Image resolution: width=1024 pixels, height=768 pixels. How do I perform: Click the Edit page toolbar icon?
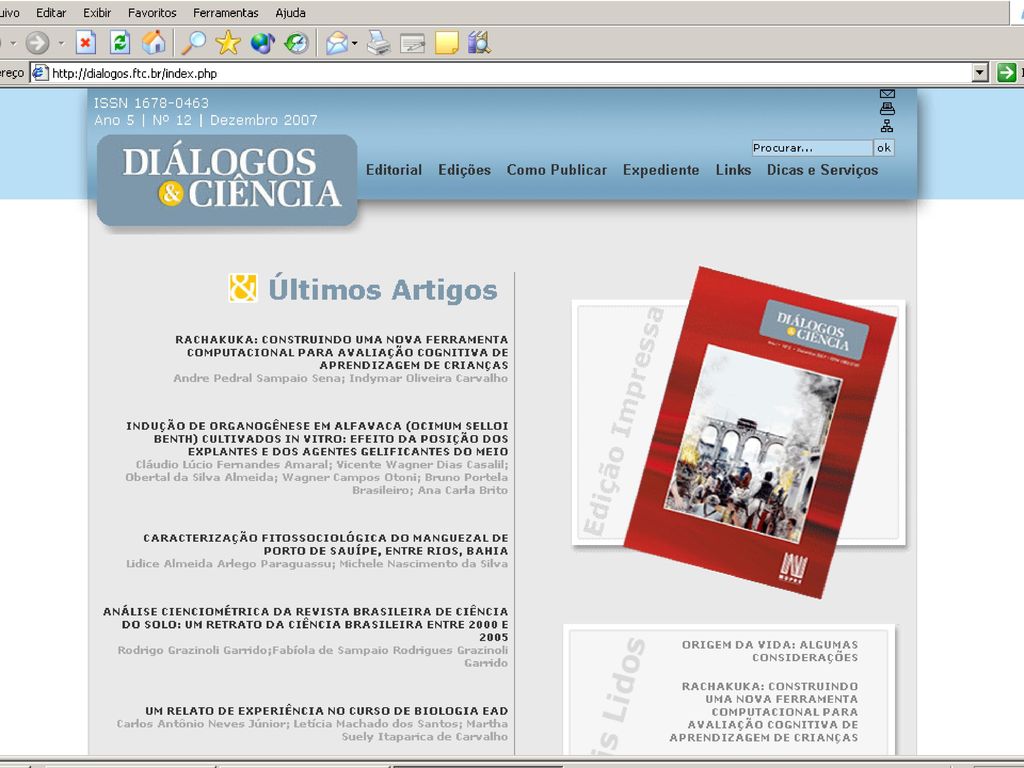coord(413,43)
